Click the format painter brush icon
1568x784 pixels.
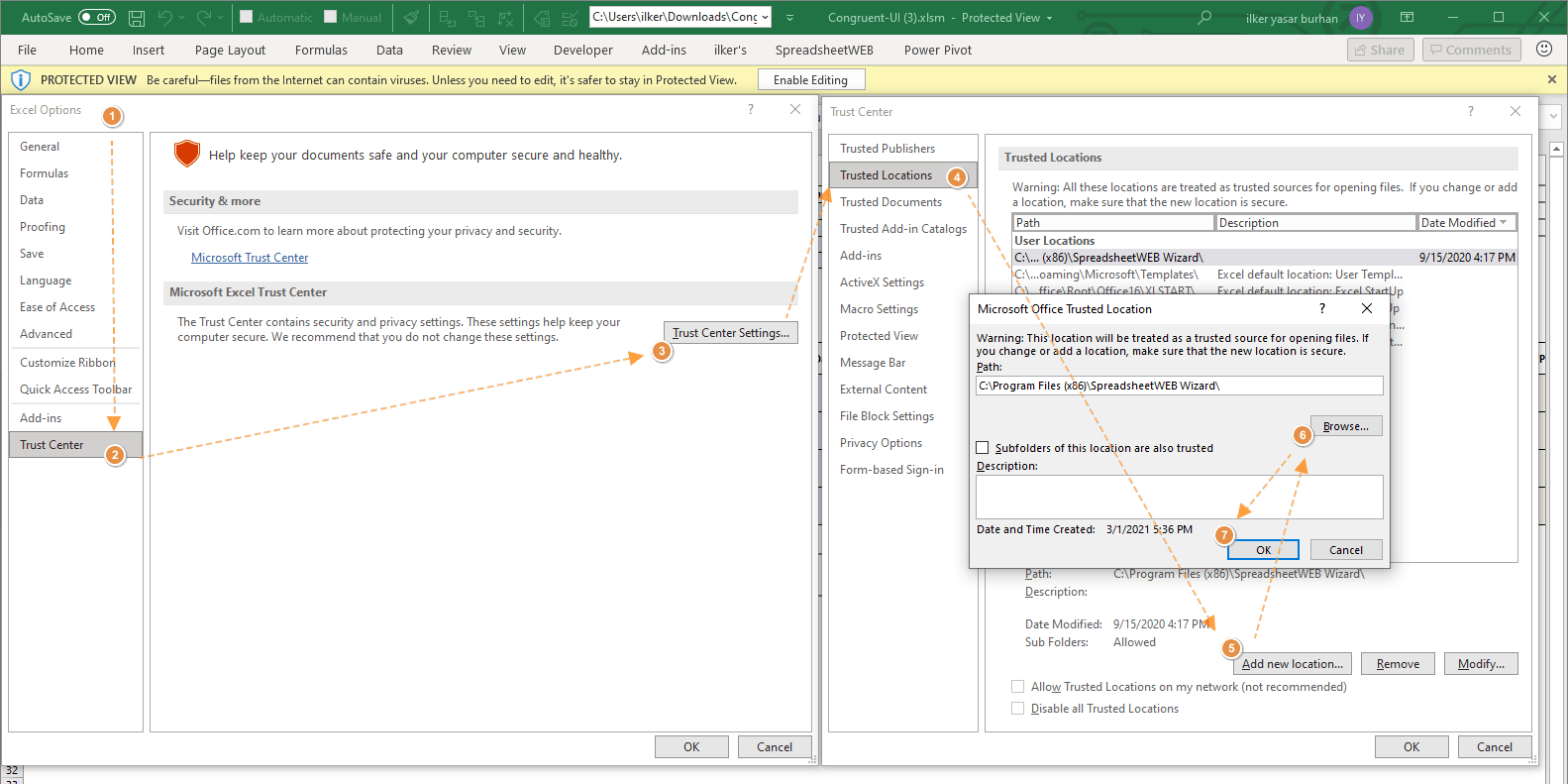[411, 18]
